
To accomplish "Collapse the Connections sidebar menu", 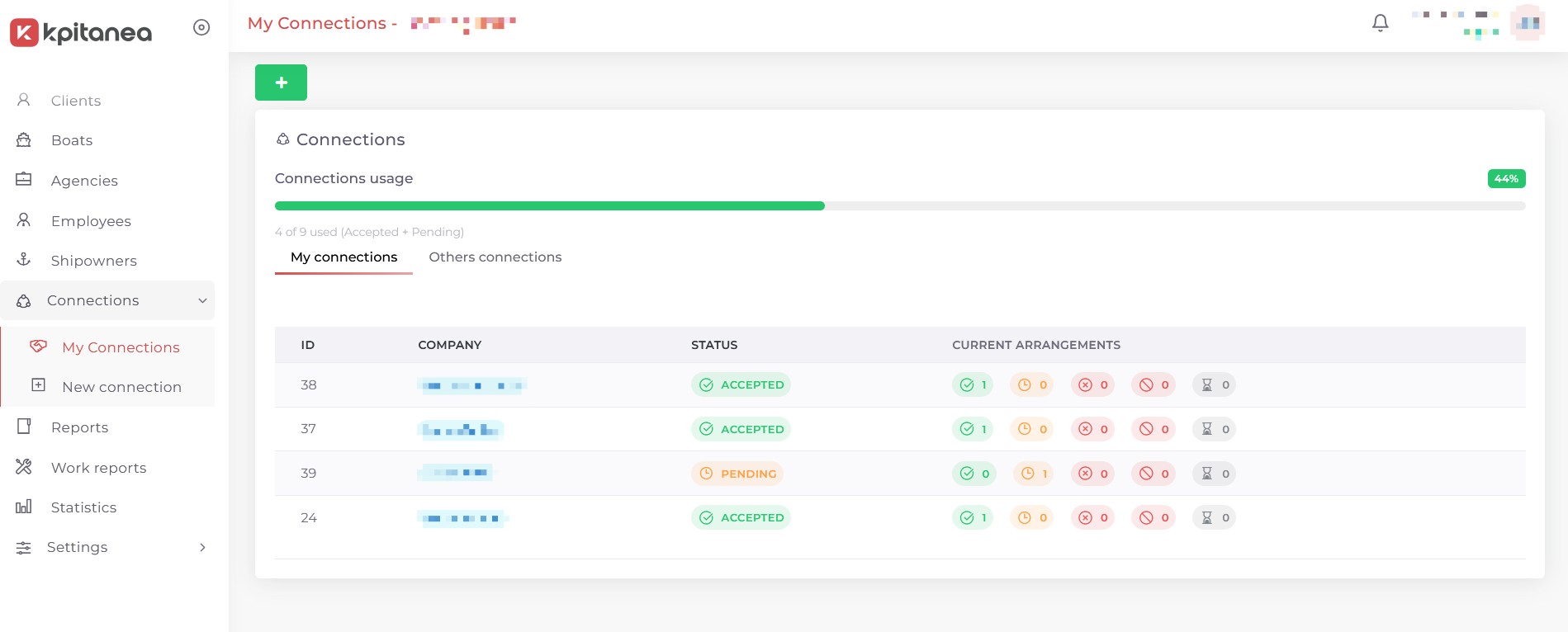I will (x=107, y=300).
